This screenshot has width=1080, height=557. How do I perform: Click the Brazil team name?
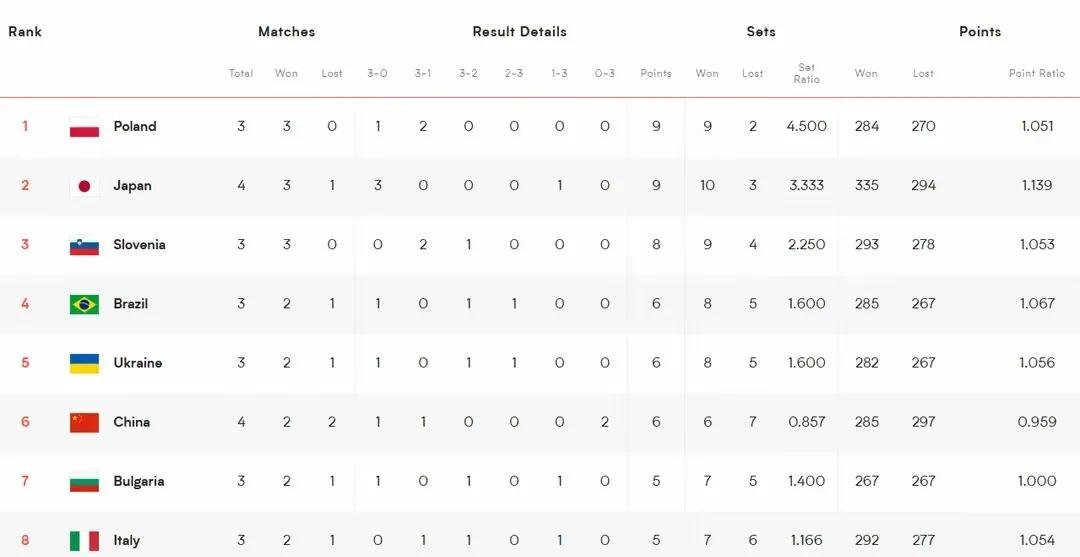click(131, 304)
